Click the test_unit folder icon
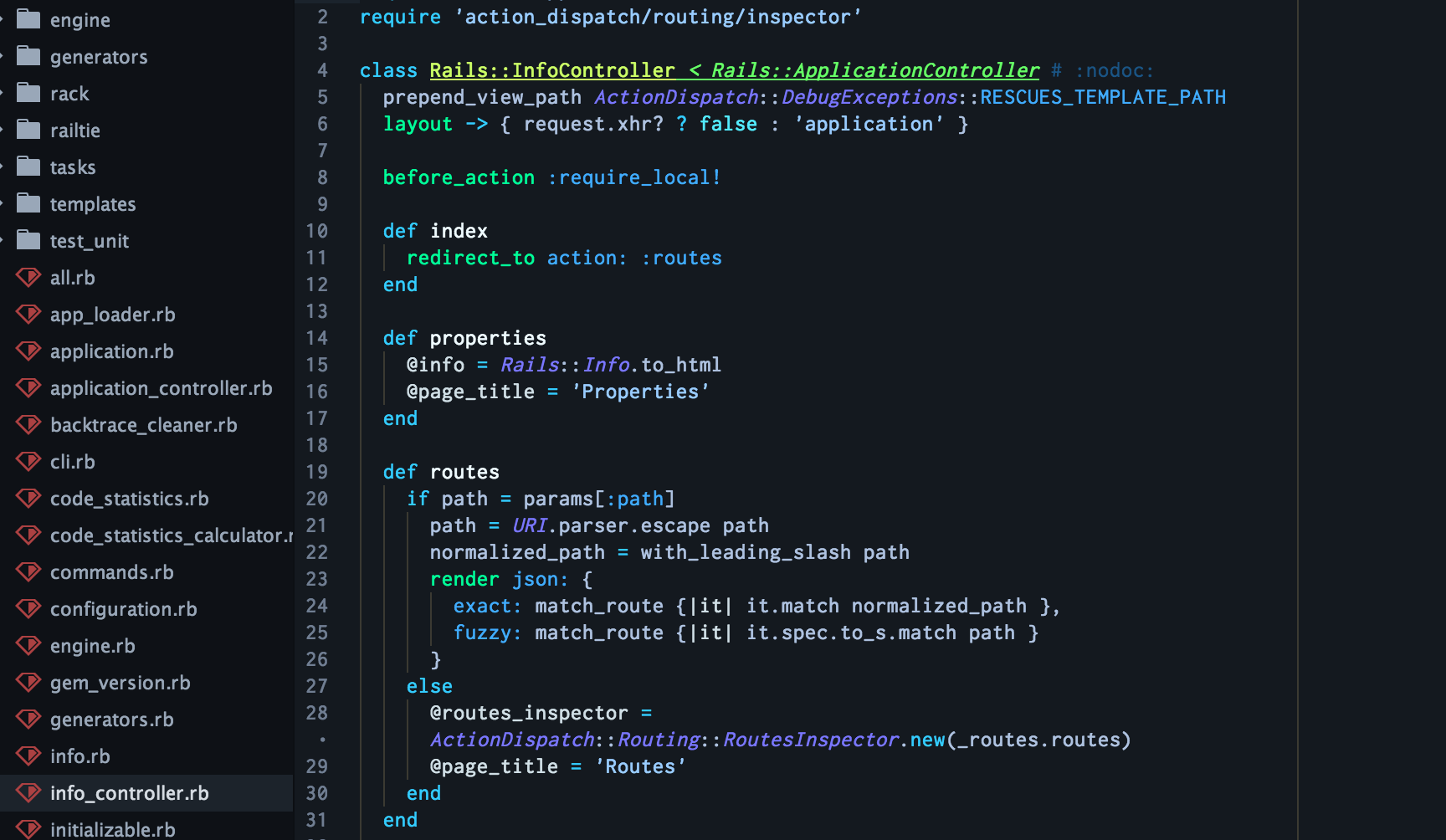This screenshot has height=840, width=1446. (28, 240)
